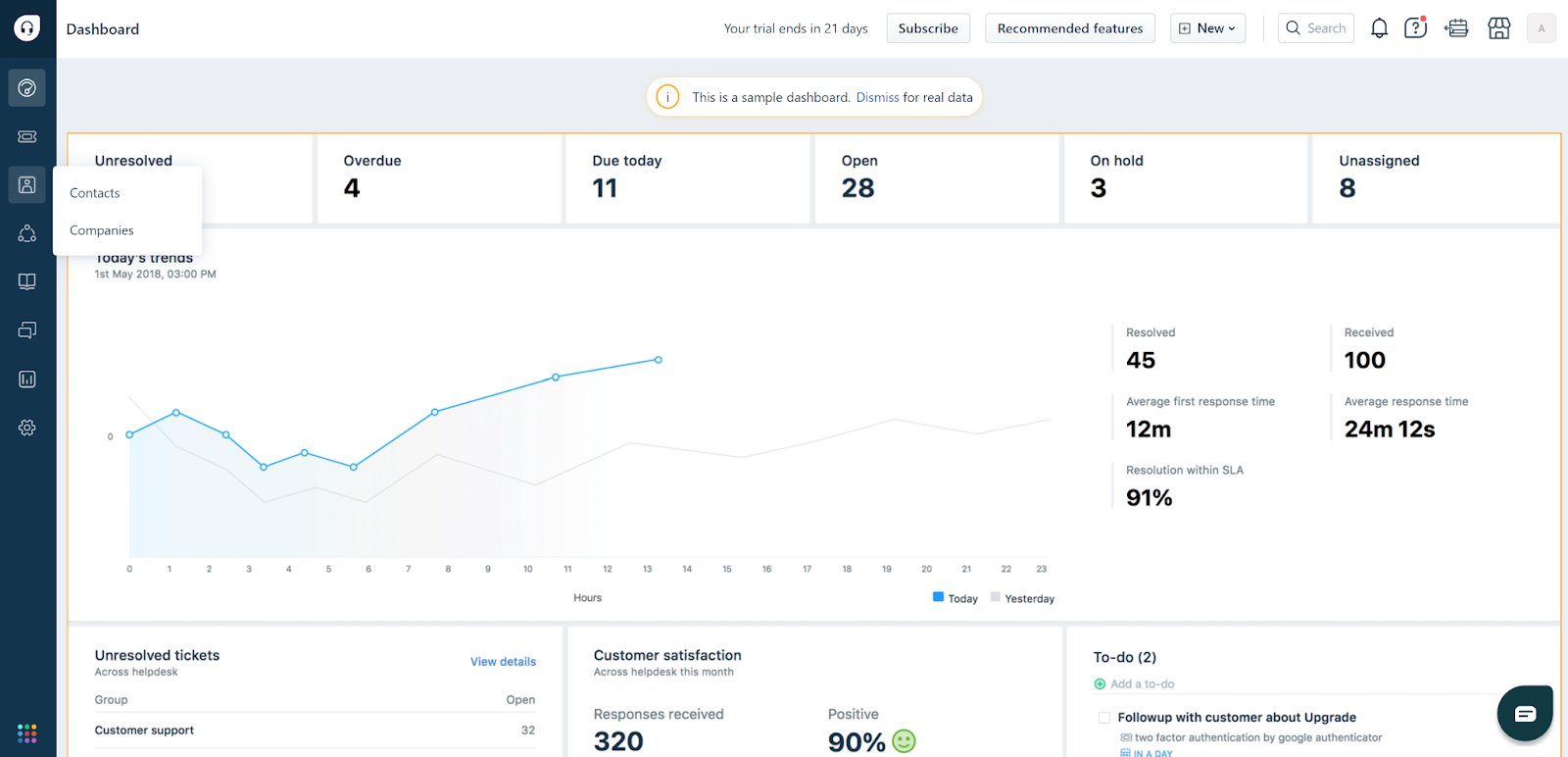Image resolution: width=1568 pixels, height=757 pixels.
Task: Open the marketplace store icon
Action: point(1498,28)
